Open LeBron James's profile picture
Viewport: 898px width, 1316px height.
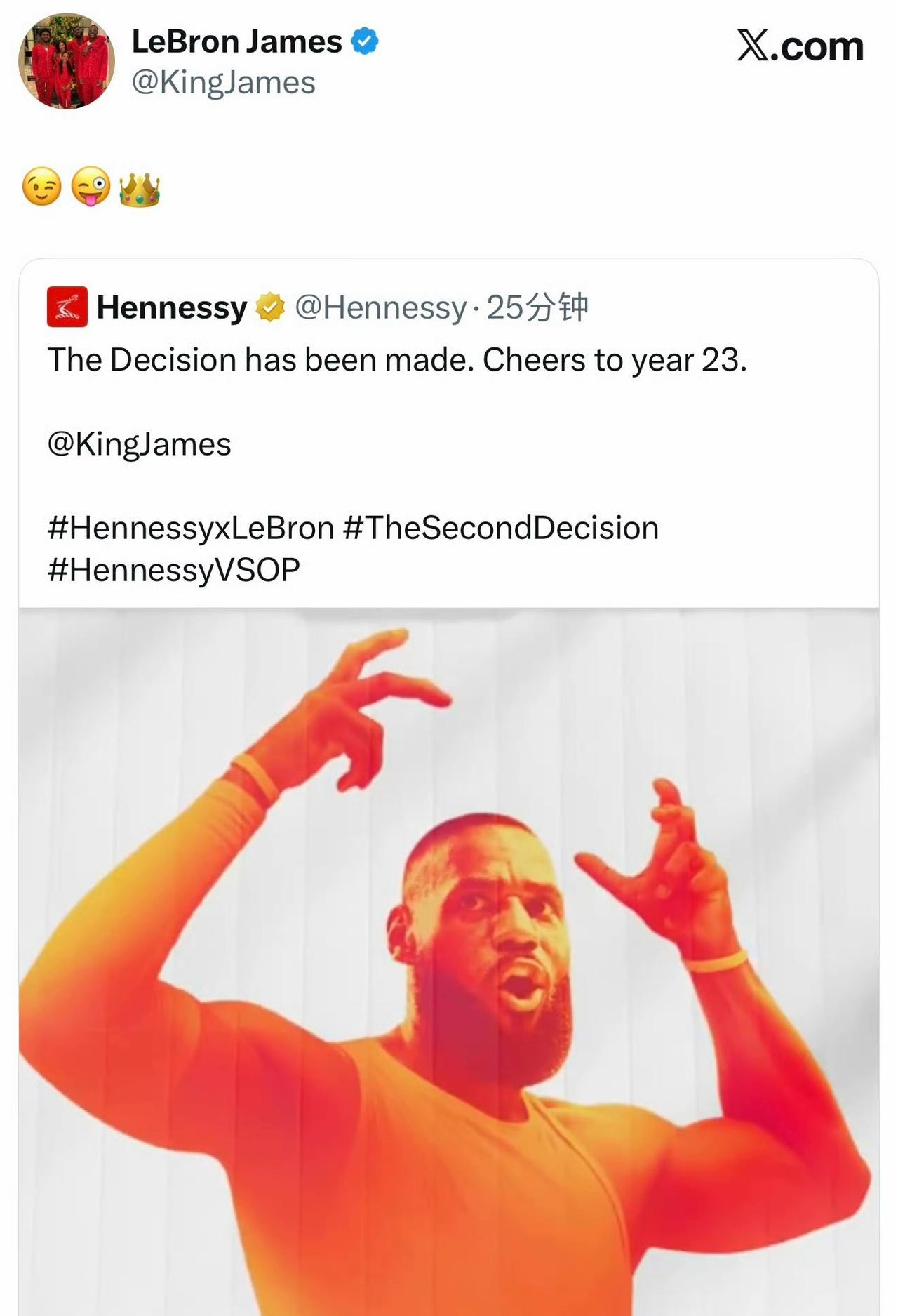tap(67, 61)
